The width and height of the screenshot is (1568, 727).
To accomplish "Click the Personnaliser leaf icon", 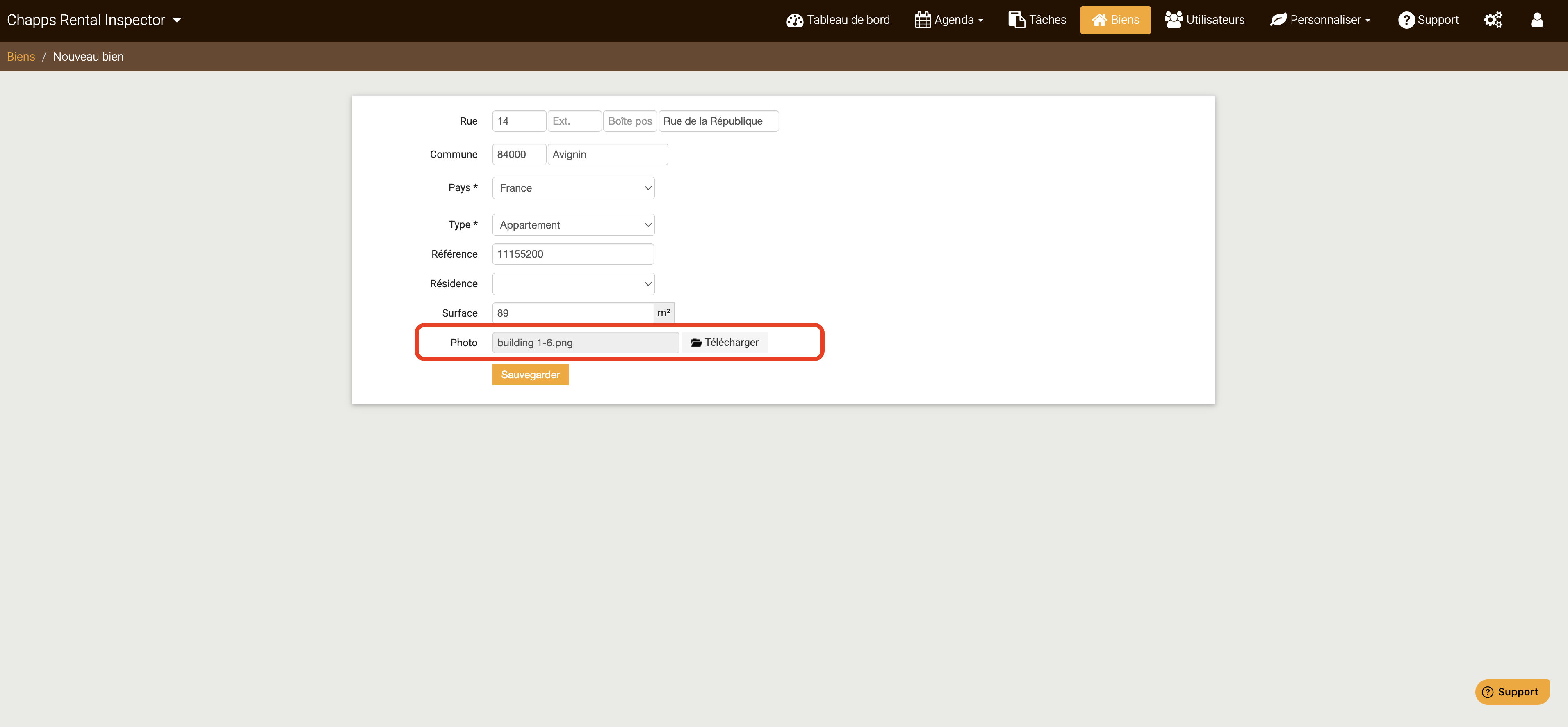I will coord(1278,20).
